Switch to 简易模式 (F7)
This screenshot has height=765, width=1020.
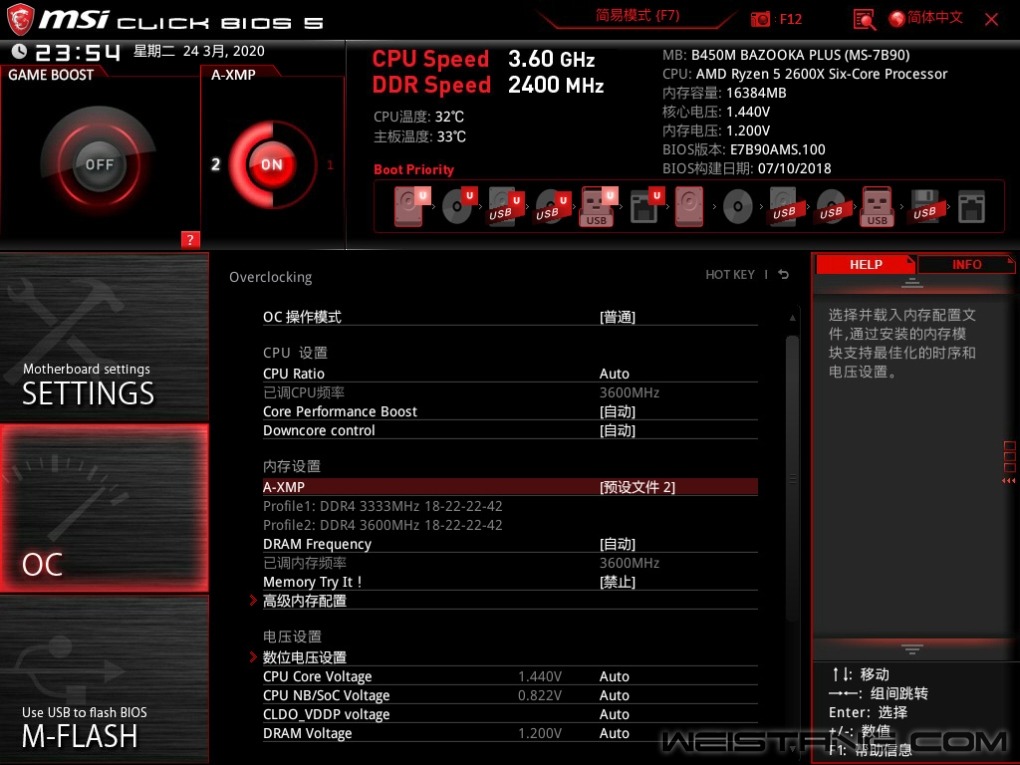(x=638, y=16)
